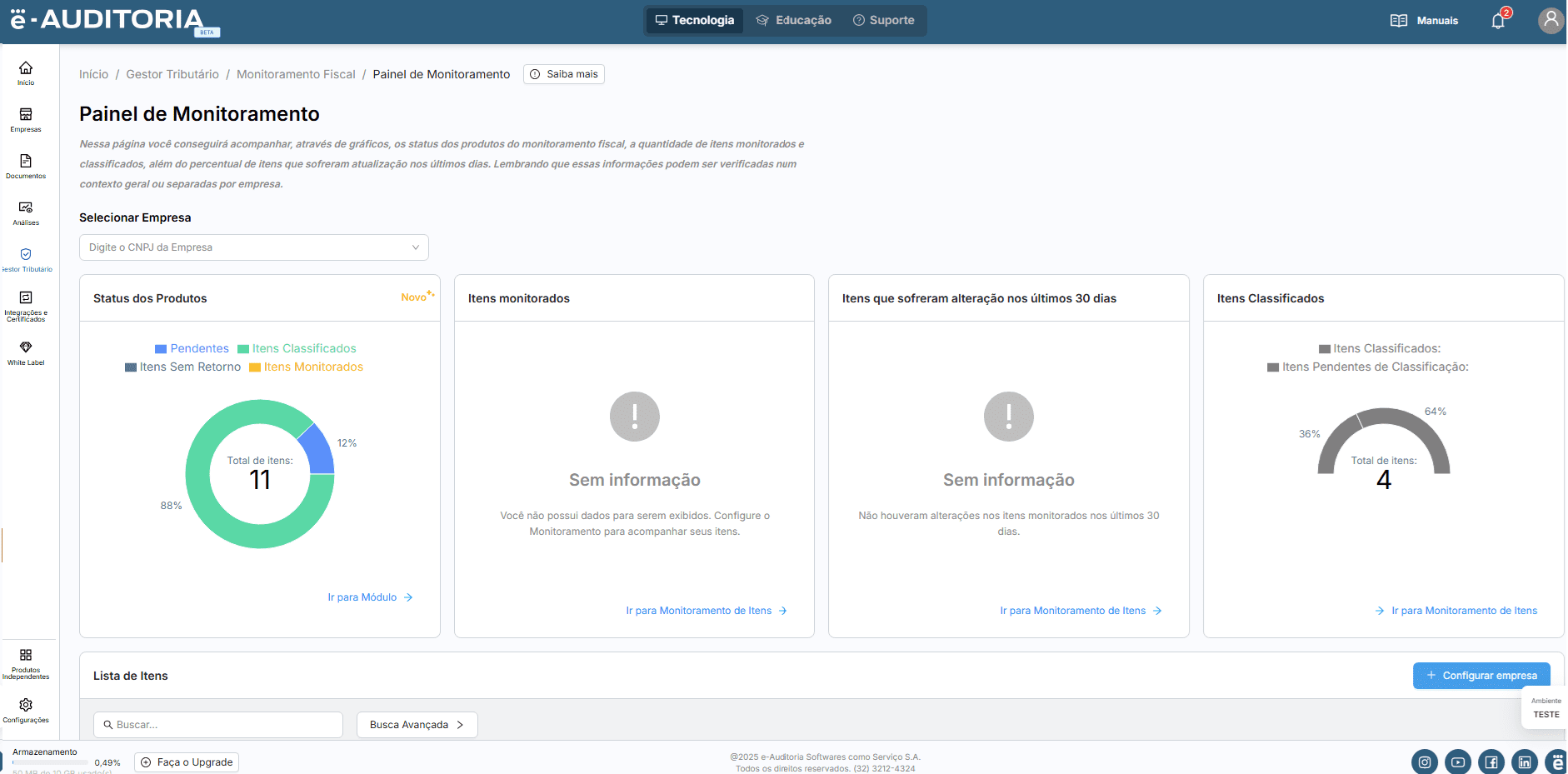Click the blue 12% donut segment

click(319, 451)
